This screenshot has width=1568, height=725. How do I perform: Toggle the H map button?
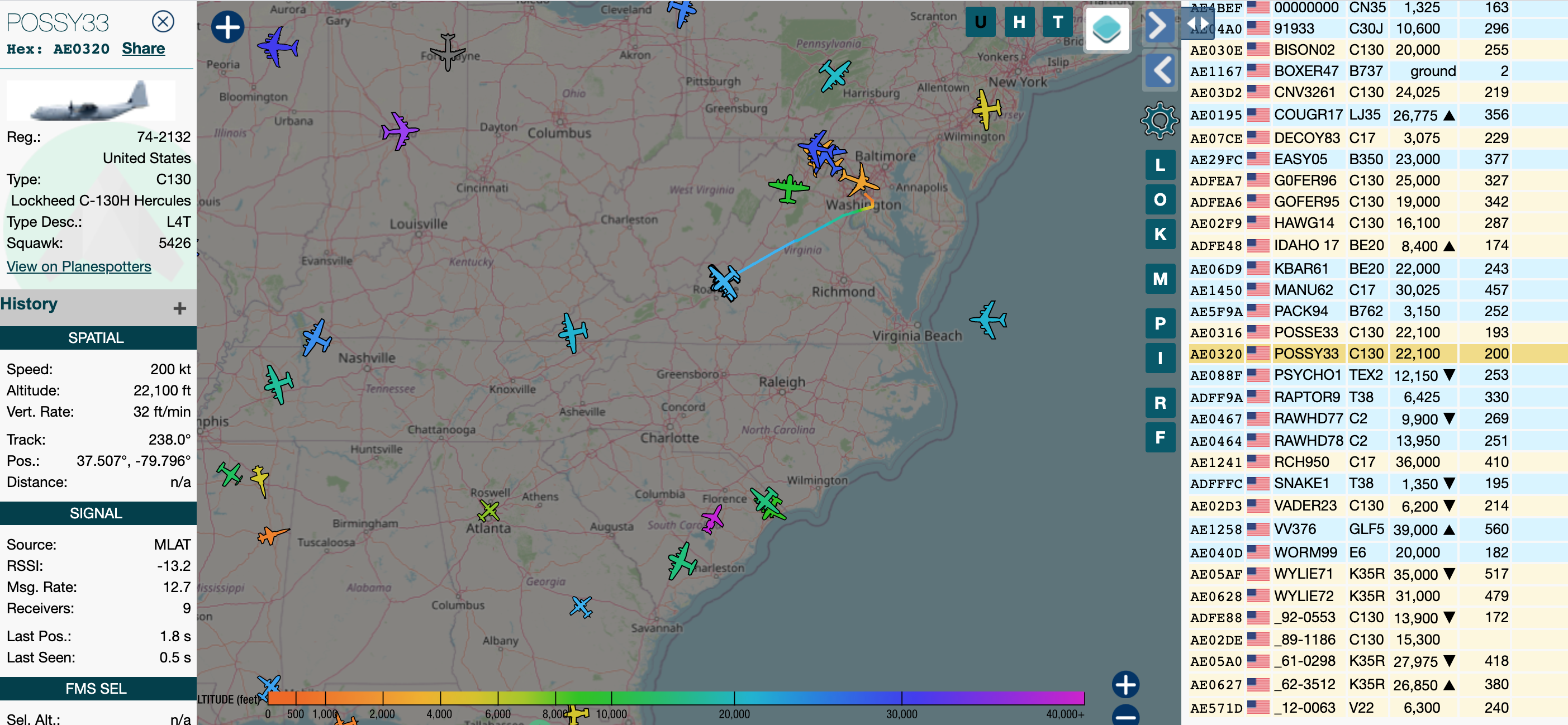click(x=1019, y=22)
